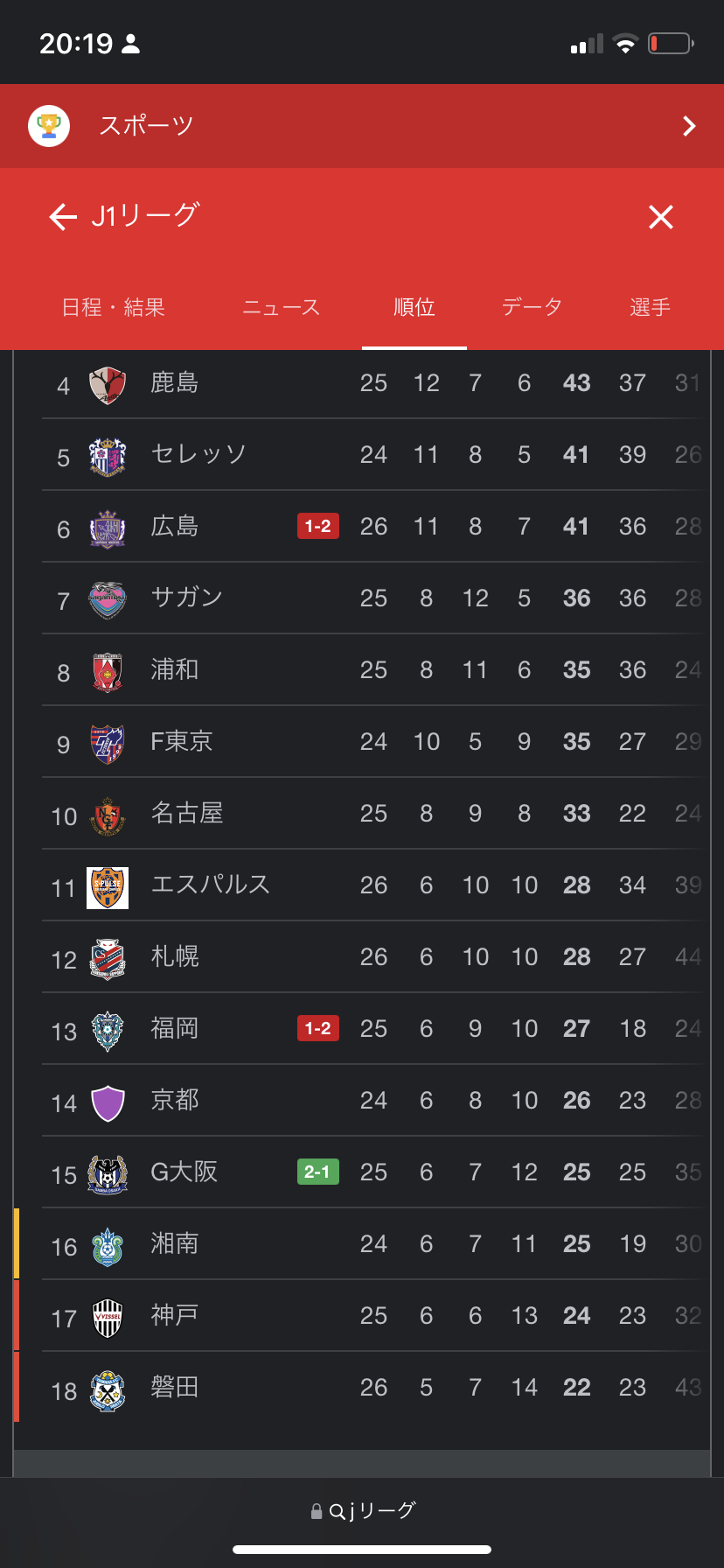Tap the 鹿島 team crest
Image resolution: width=724 pixels, height=1568 pixels.
click(108, 384)
